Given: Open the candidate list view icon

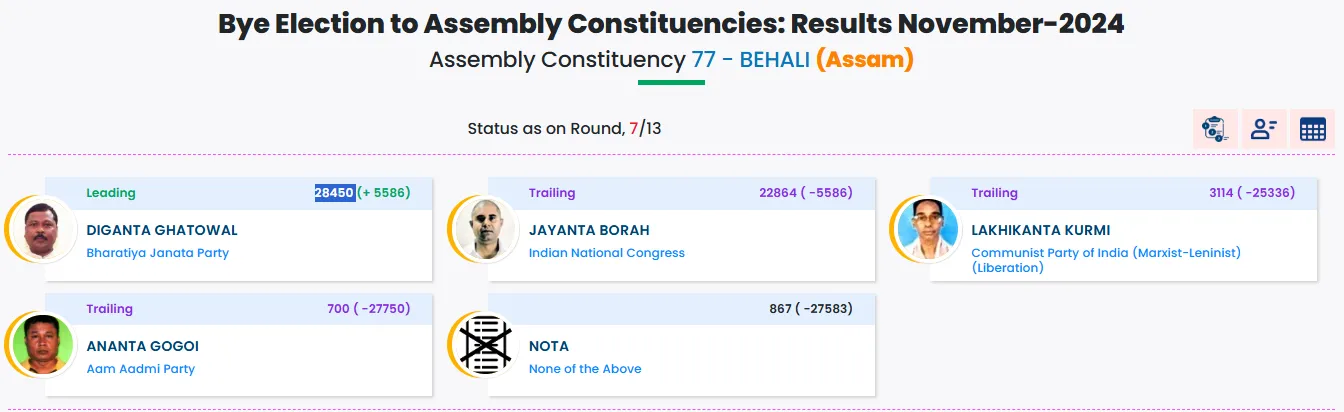Looking at the screenshot, I should [x=1264, y=129].
